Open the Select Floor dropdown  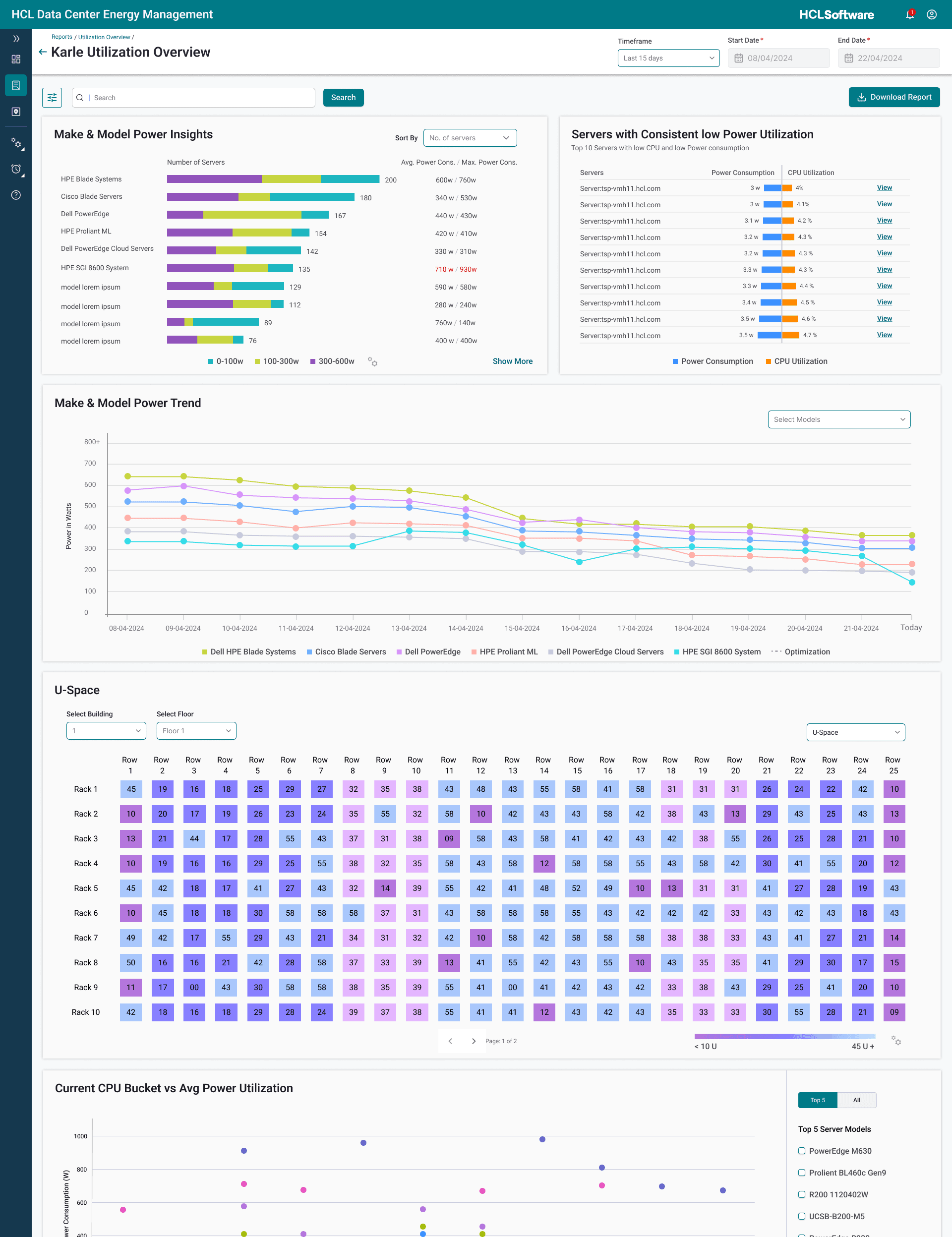[196, 731]
